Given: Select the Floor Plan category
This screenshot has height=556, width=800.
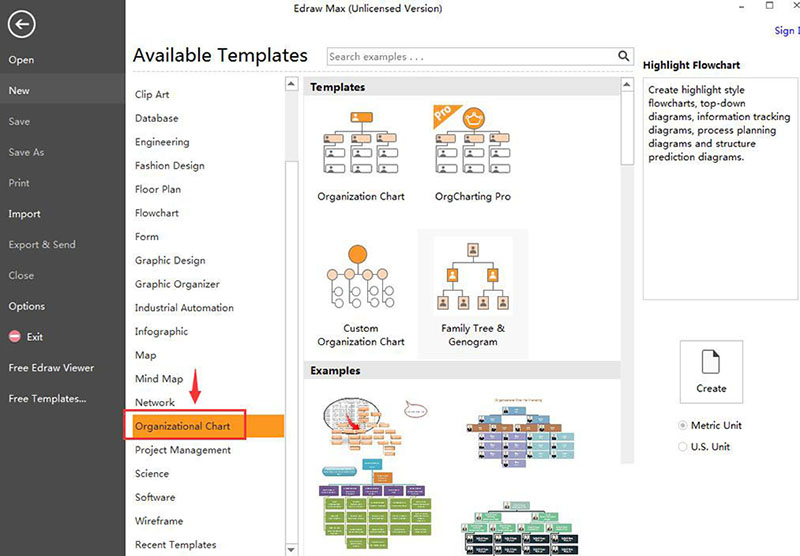Looking at the screenshot, I should click(158, 189).
